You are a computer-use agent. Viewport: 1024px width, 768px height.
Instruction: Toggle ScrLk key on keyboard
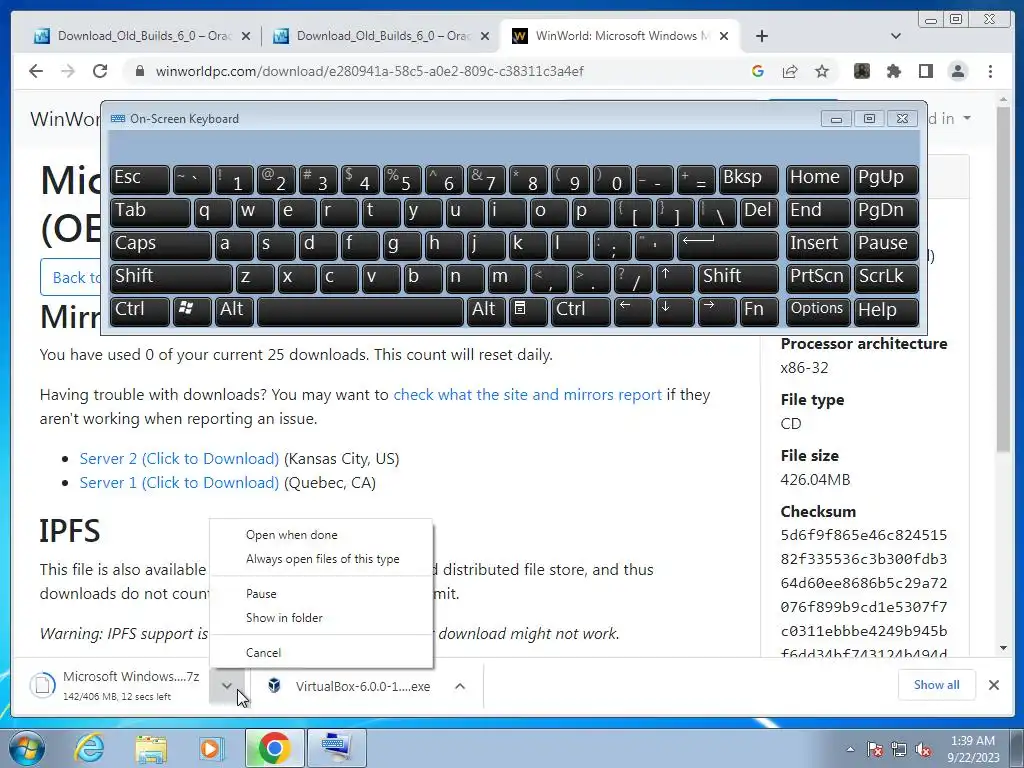click(x=886, y=278)
